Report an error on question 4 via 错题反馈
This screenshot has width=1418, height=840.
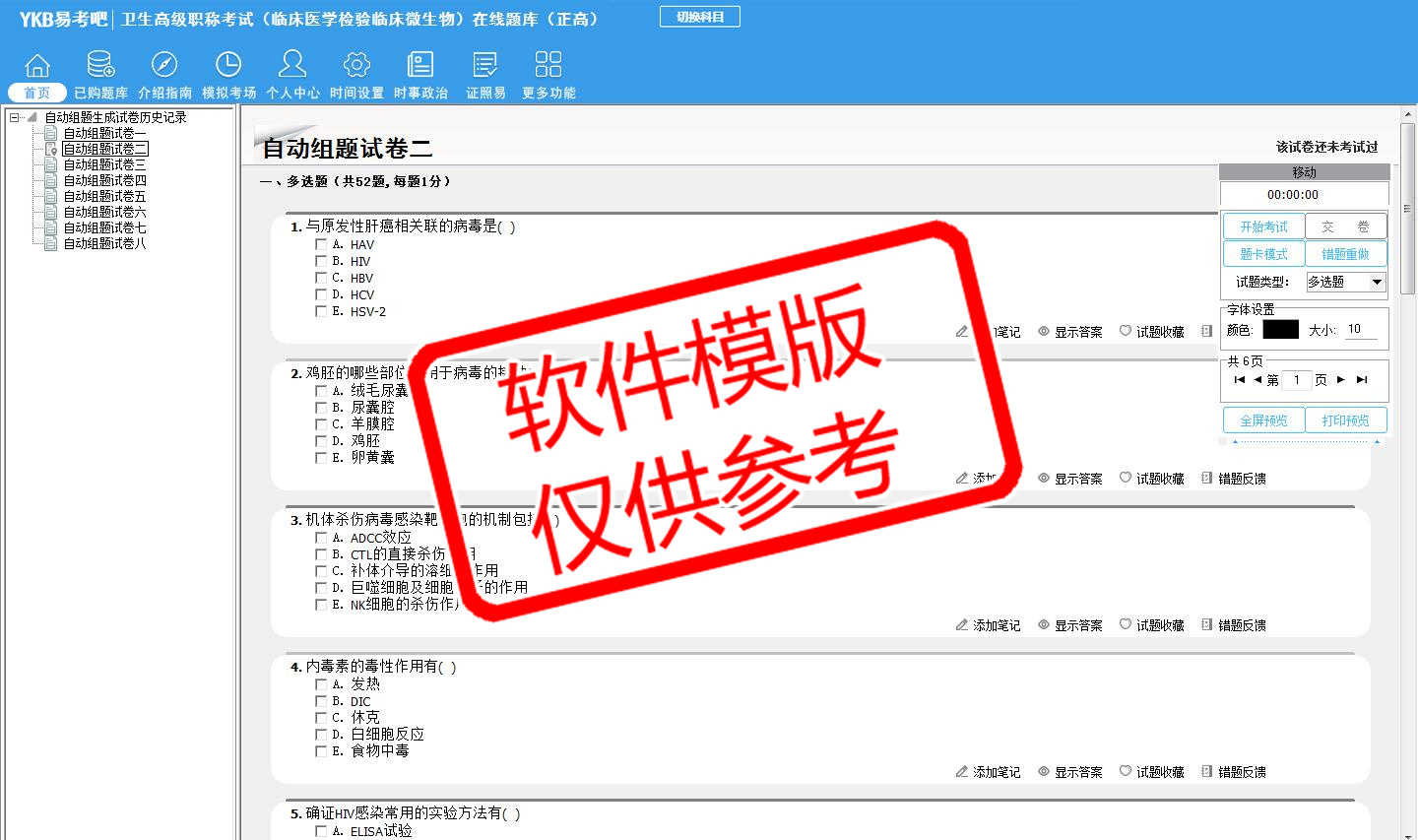1234,772
